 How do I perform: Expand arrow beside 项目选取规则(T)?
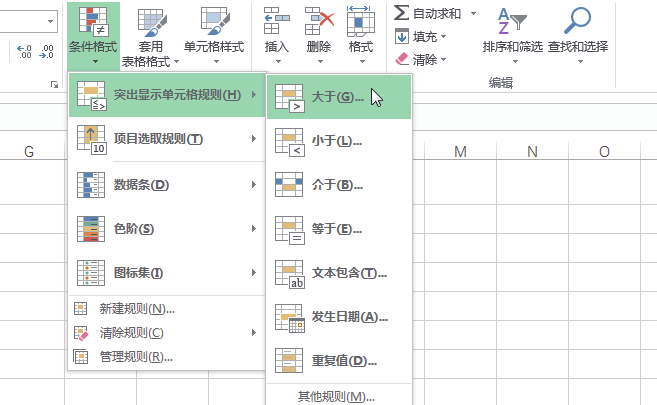click(254, 139)
